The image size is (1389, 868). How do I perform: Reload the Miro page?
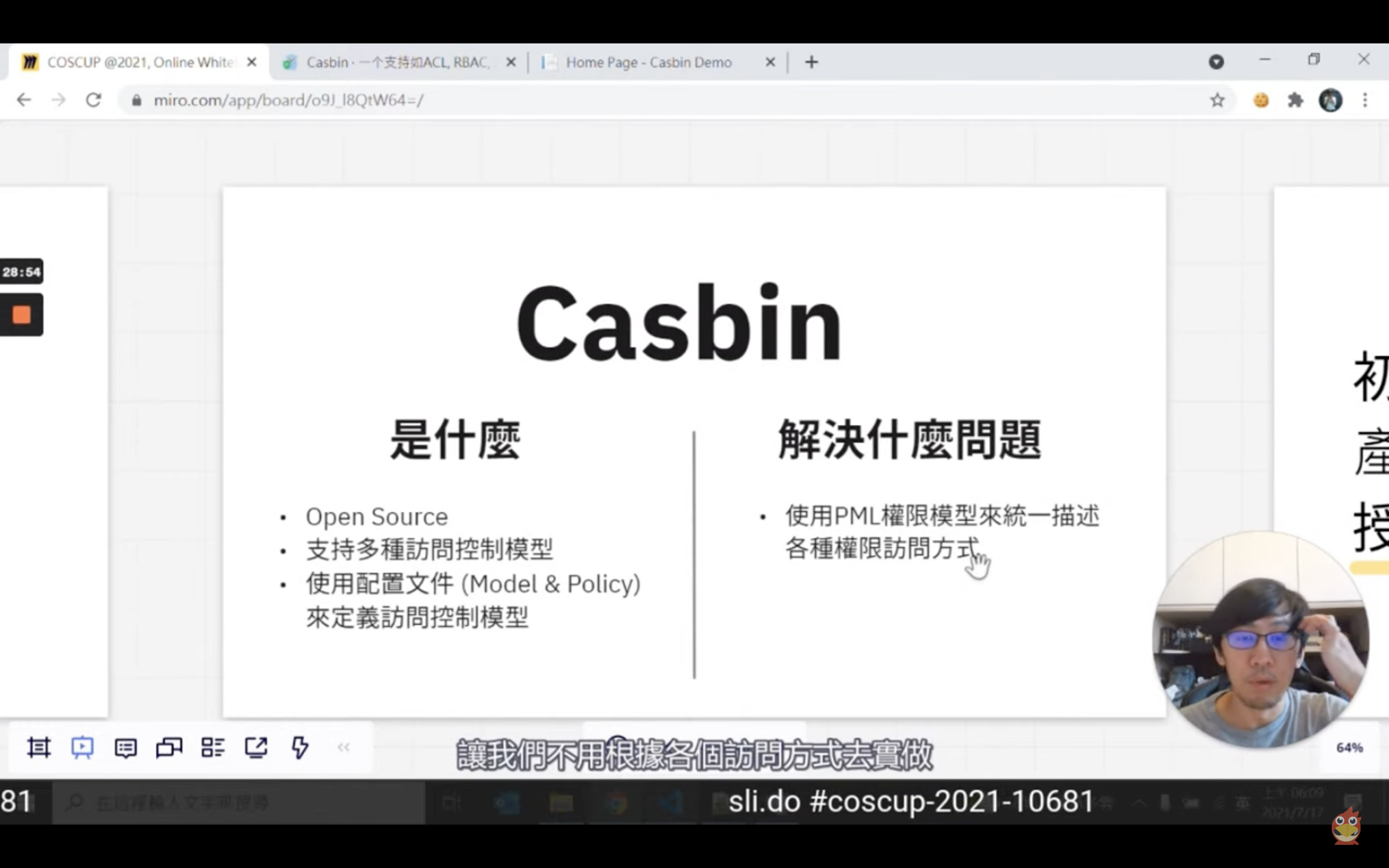pos(94,100)
